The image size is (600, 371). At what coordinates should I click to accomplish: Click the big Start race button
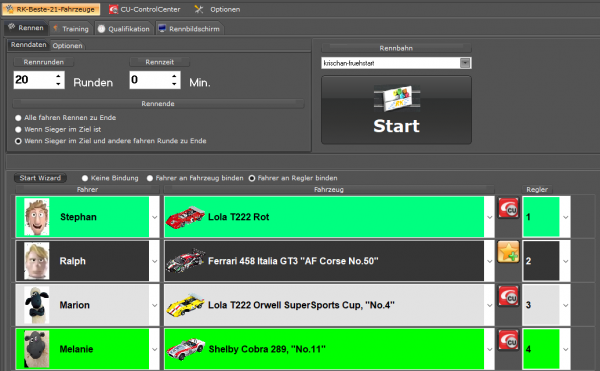(x=396, y=110)
